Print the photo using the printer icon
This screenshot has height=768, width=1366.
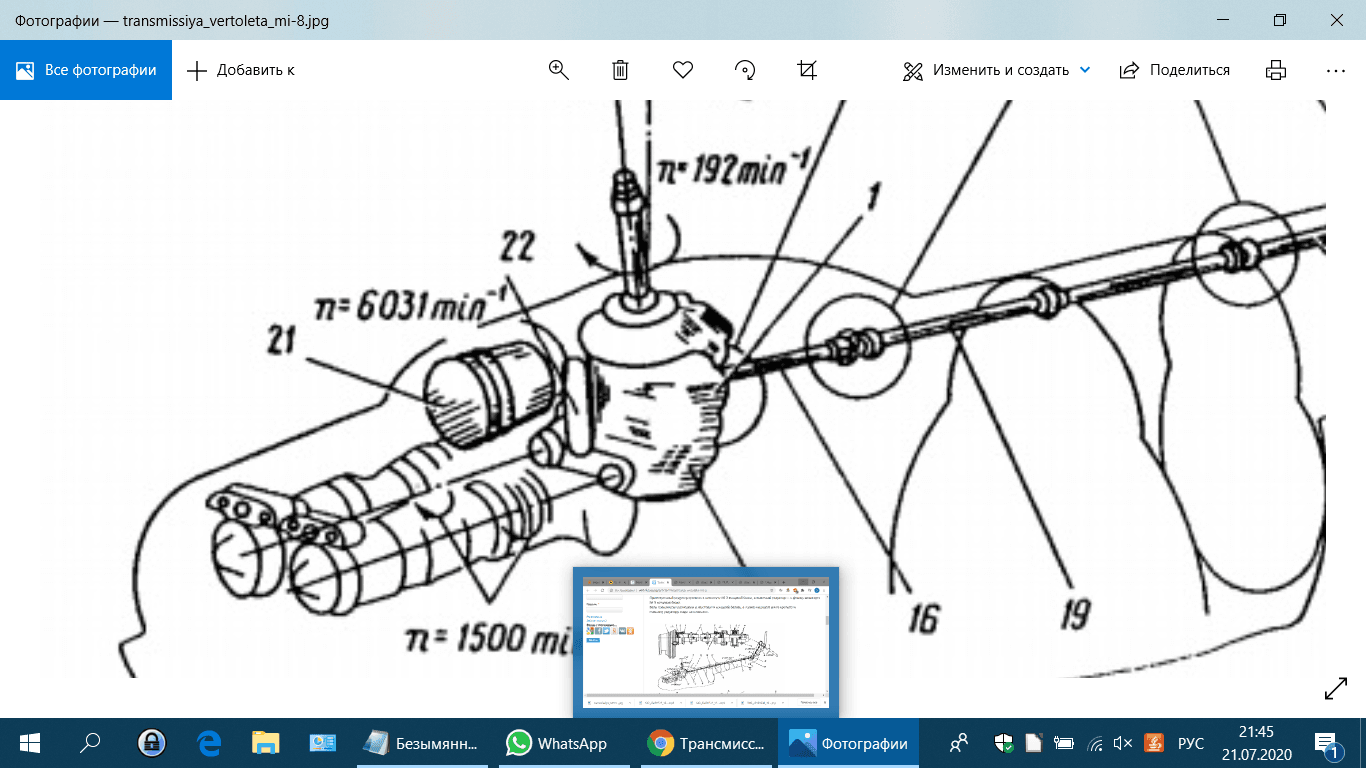[1275, 70]
